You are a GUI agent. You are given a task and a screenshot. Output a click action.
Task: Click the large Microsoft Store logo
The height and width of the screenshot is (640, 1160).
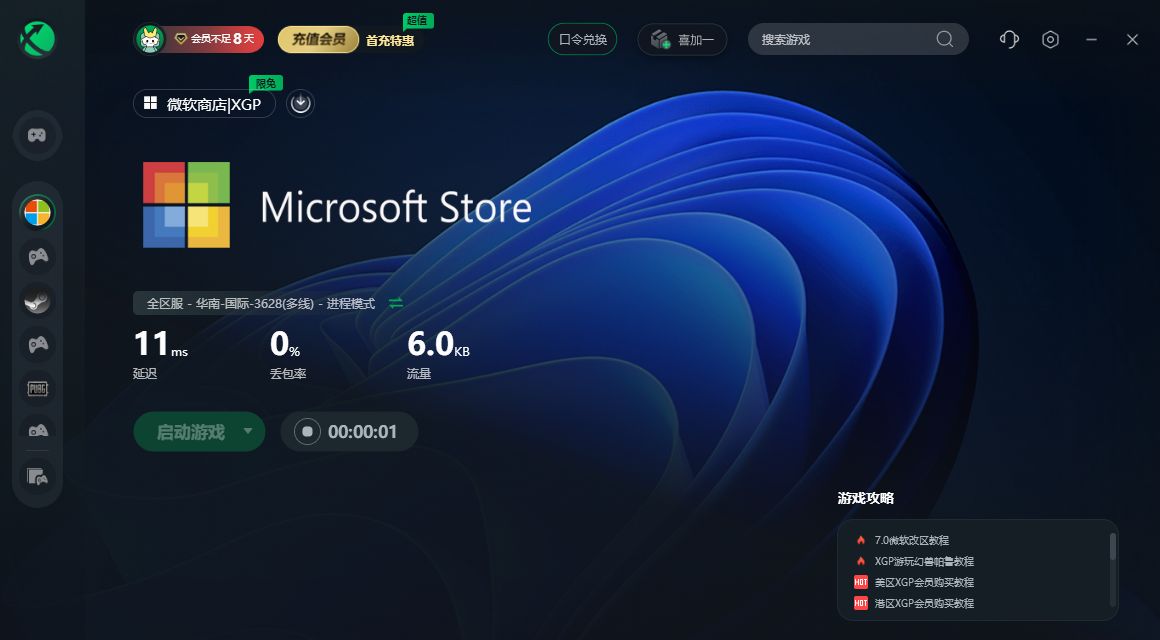click(x=186, y=205)
